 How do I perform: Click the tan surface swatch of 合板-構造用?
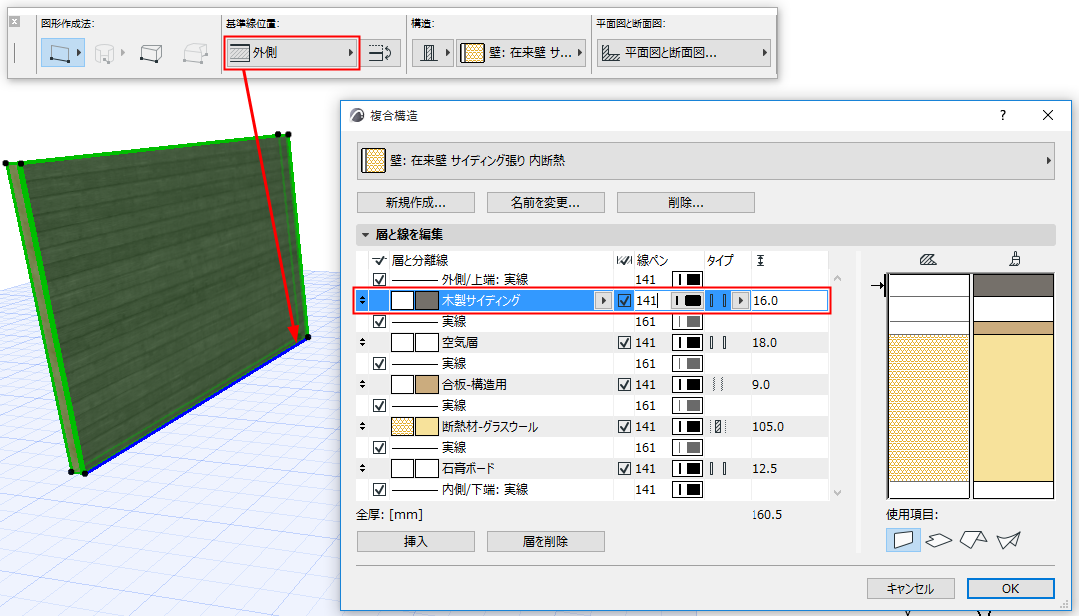(x=427, y=385)
